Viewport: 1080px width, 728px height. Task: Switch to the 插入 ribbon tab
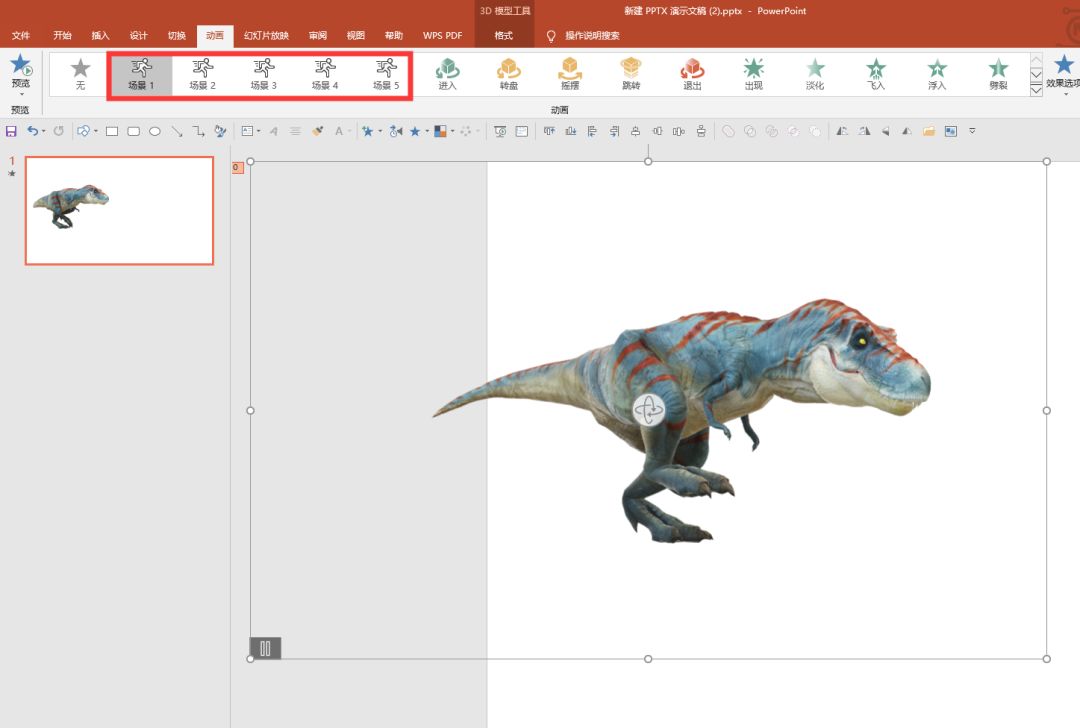(x=101, y=36)
